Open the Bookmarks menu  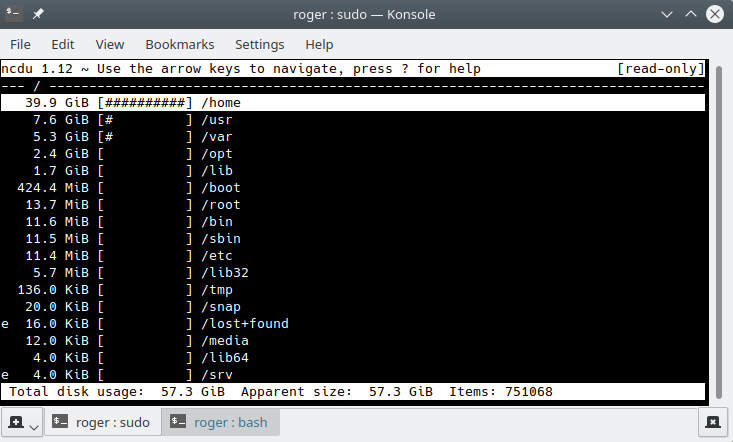point(180,44)
